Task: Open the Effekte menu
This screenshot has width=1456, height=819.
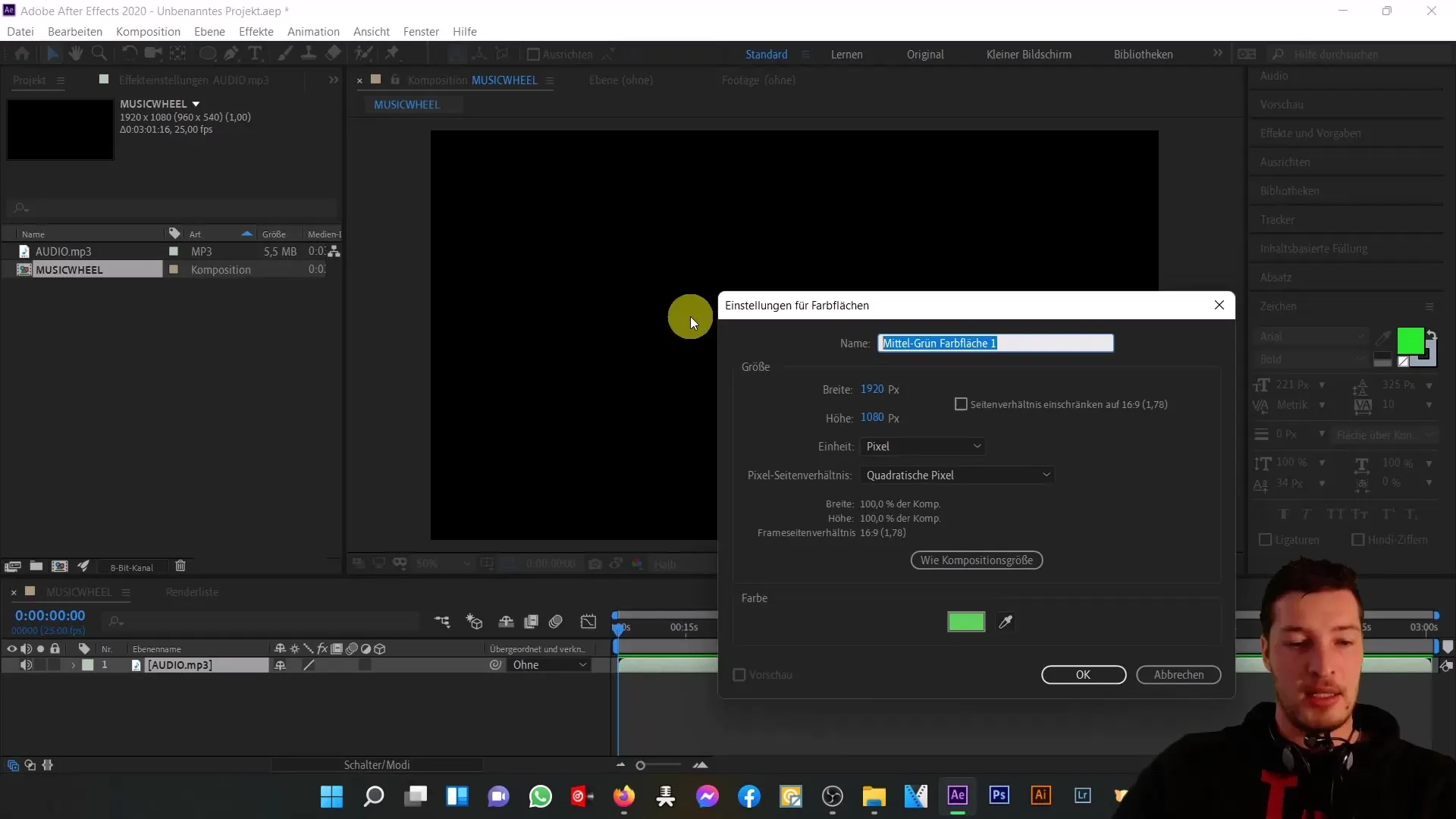Action: [x=256, y=32]
